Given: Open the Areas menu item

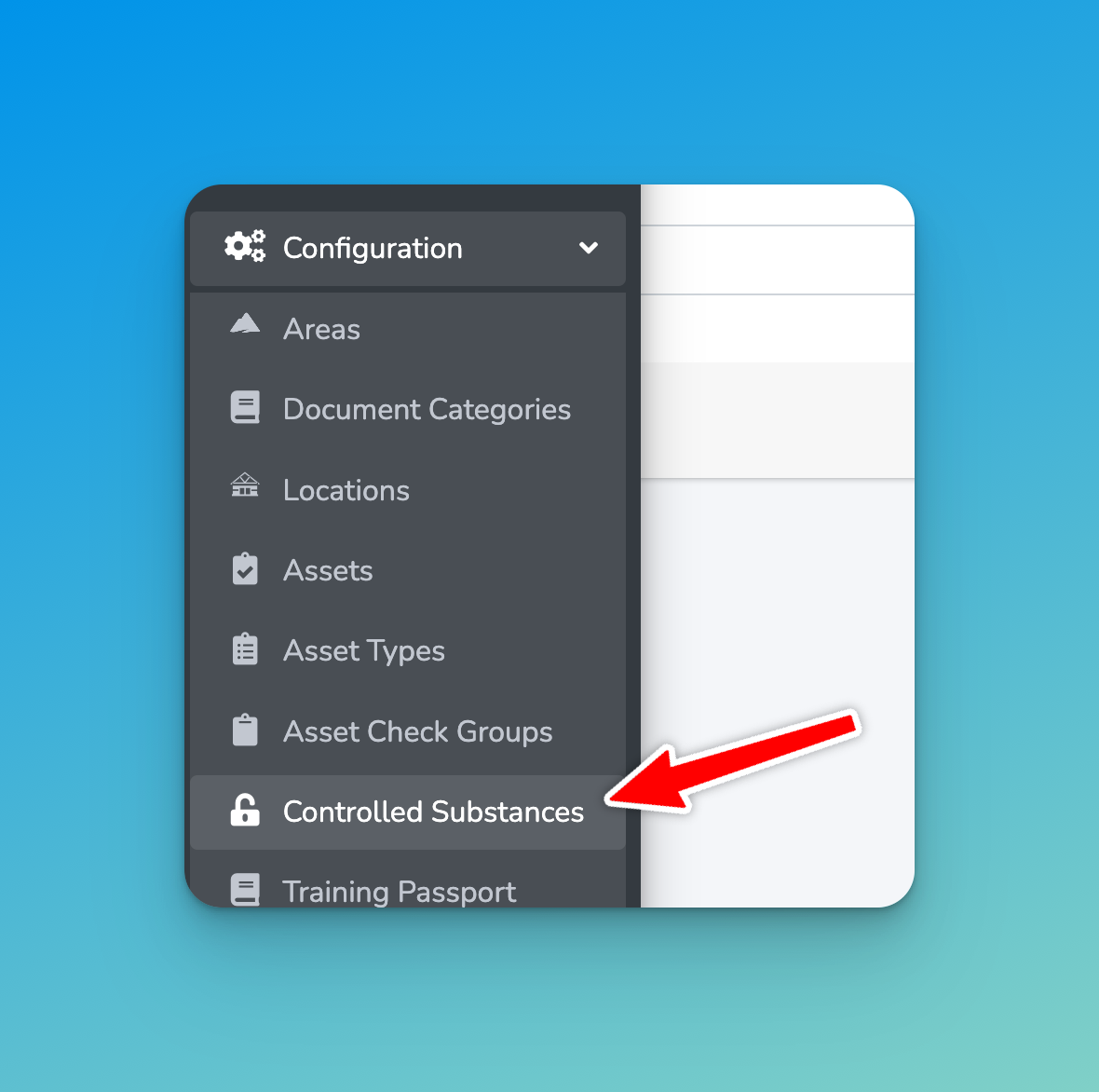Looking at the screenshot, I should [407, 329].
